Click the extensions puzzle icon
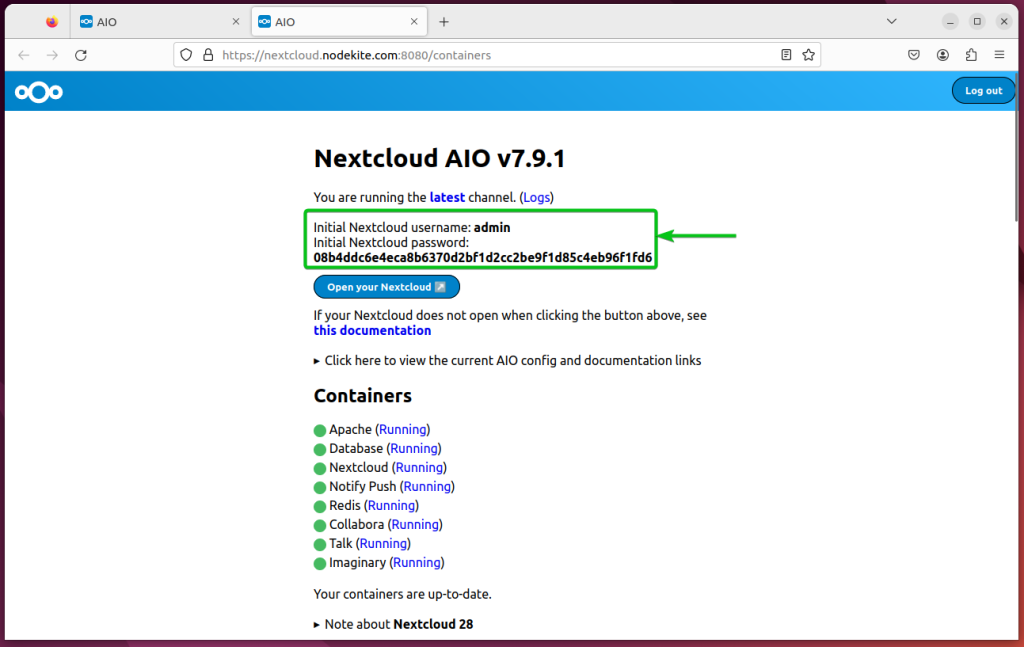 (x=970, y=55)
